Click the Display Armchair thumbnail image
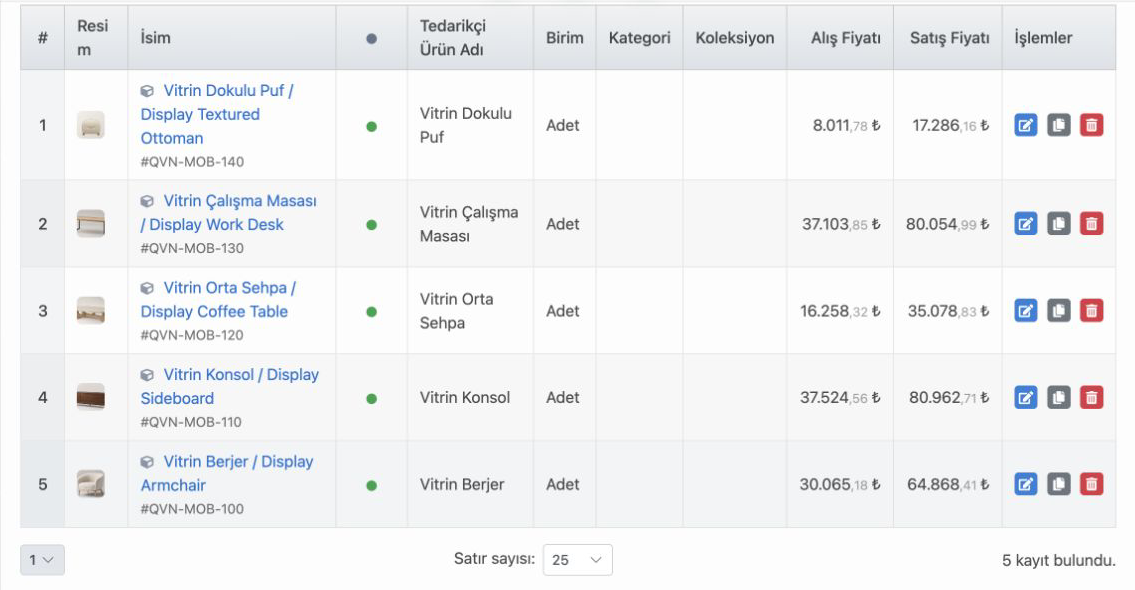Image resolution: width=1135 pixels, height=590 pixels. (90, 484)
